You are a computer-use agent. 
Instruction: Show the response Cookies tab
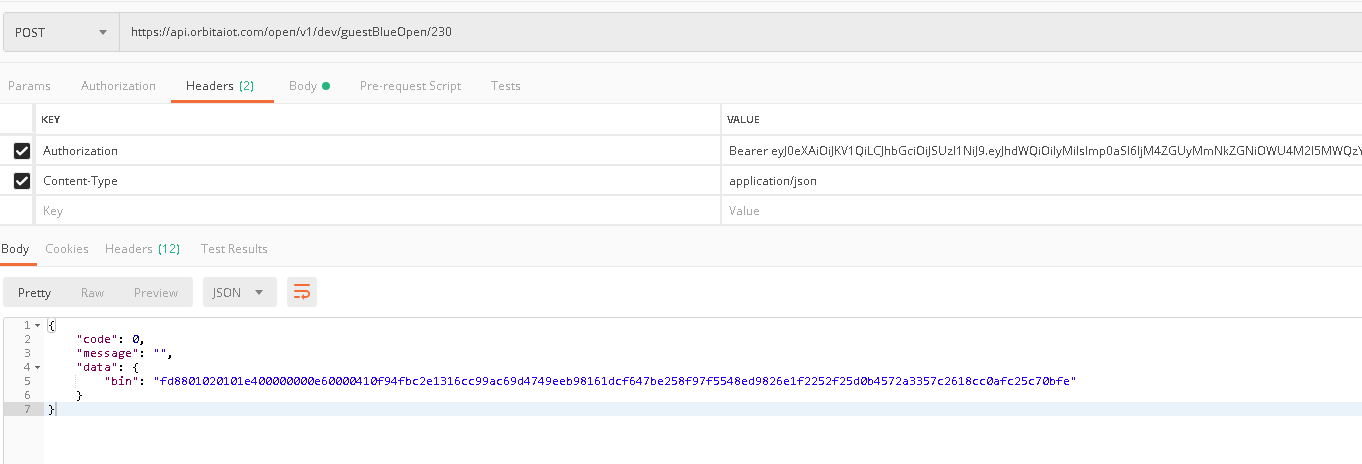(67, 248)
